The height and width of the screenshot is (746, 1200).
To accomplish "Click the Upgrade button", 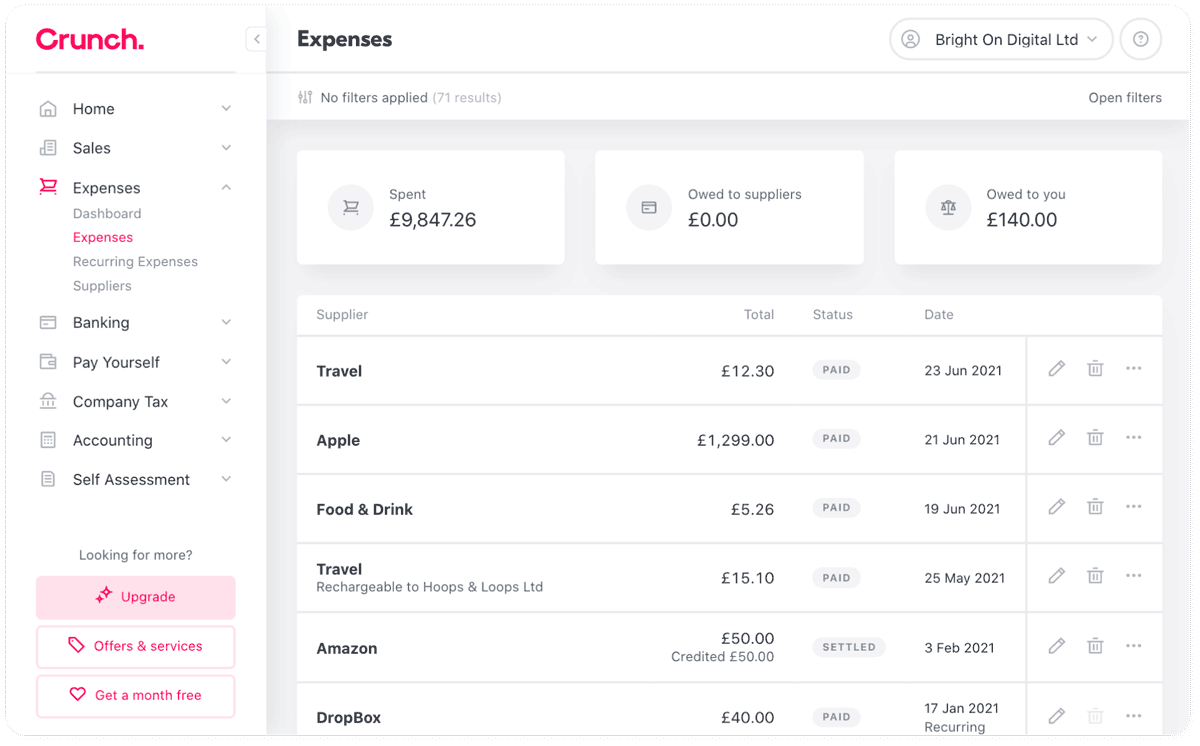I will [136, 597].
